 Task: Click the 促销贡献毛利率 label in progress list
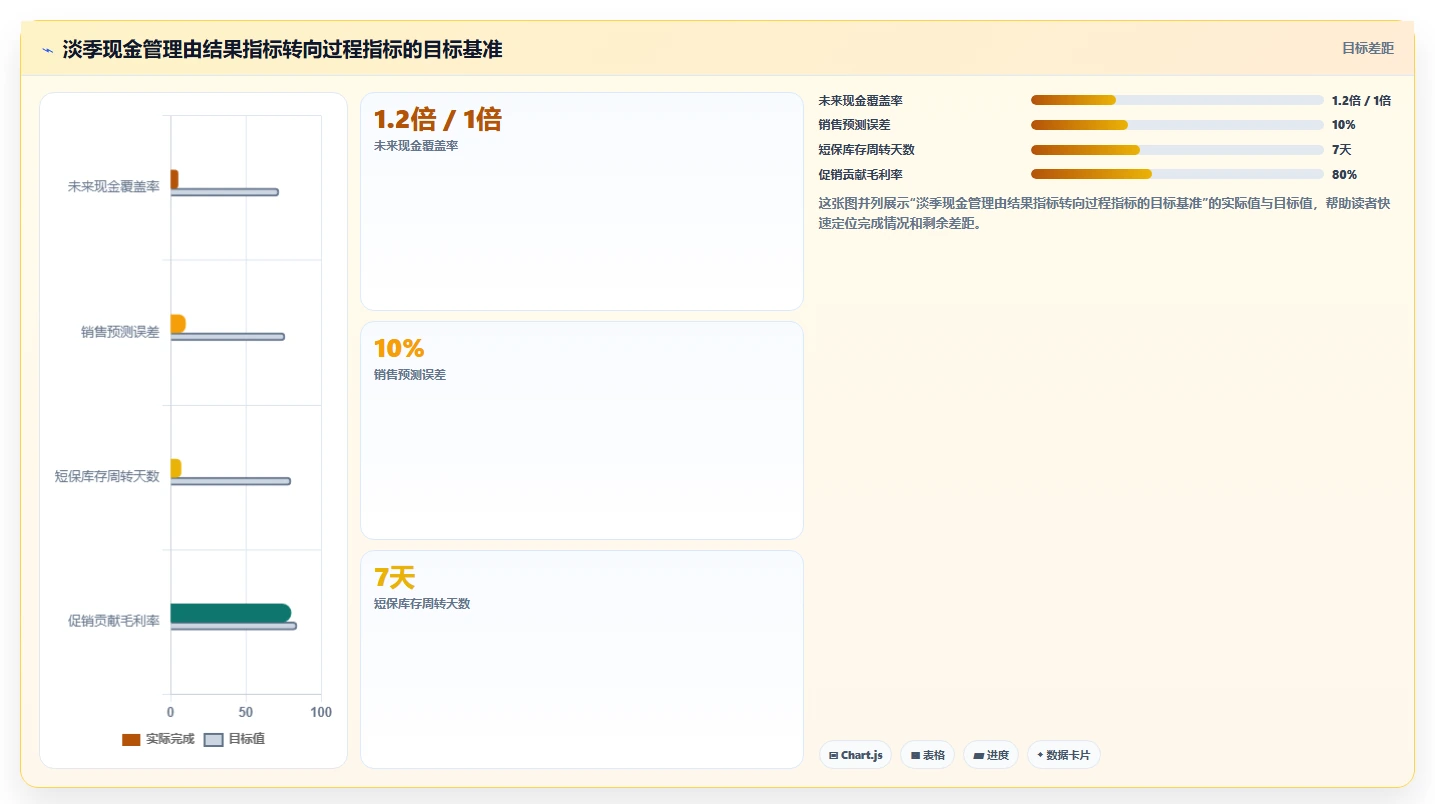pyautogui.click(x=861, y=175)
